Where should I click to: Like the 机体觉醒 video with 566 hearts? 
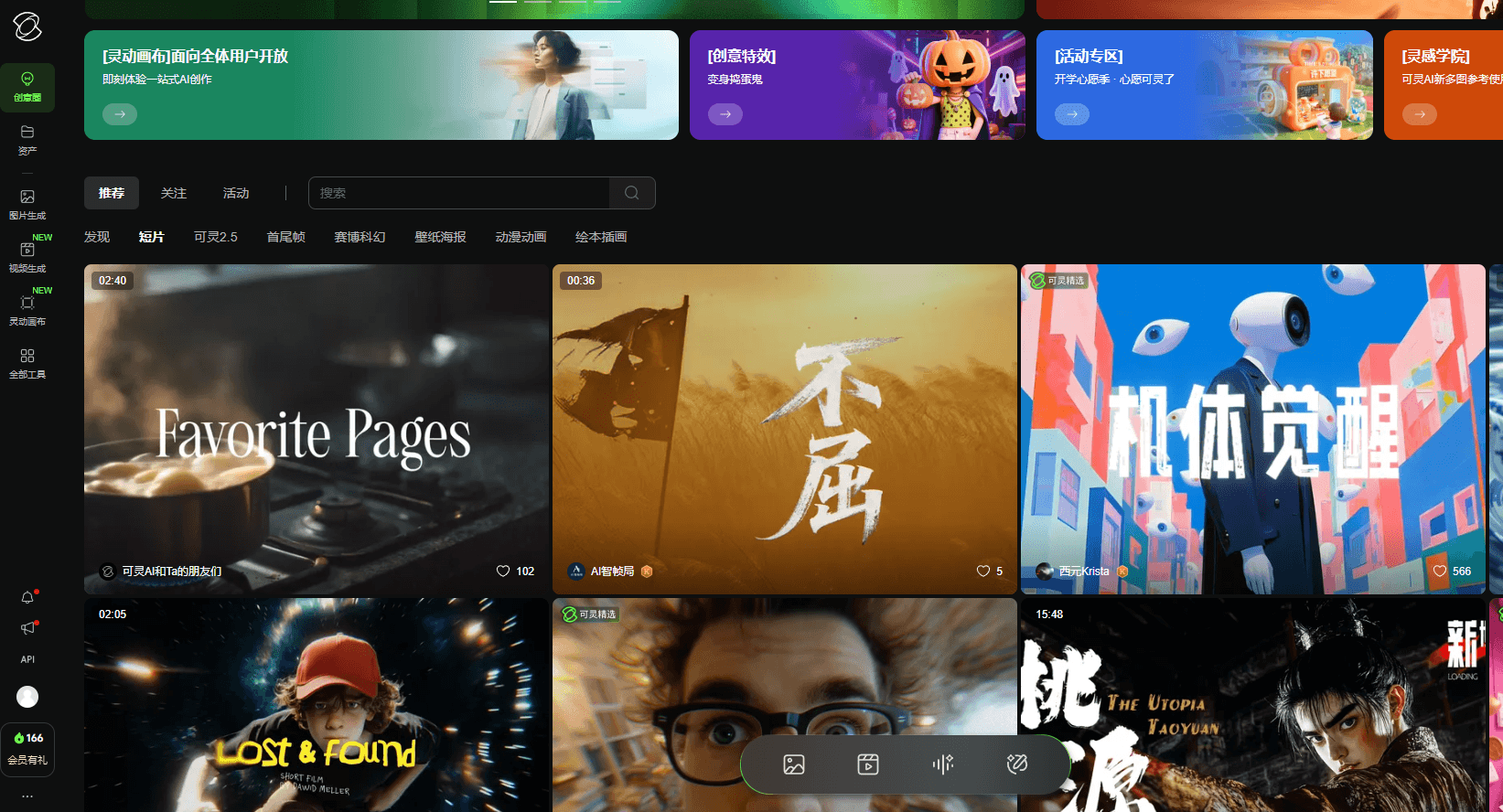[x=1440, y=572]
